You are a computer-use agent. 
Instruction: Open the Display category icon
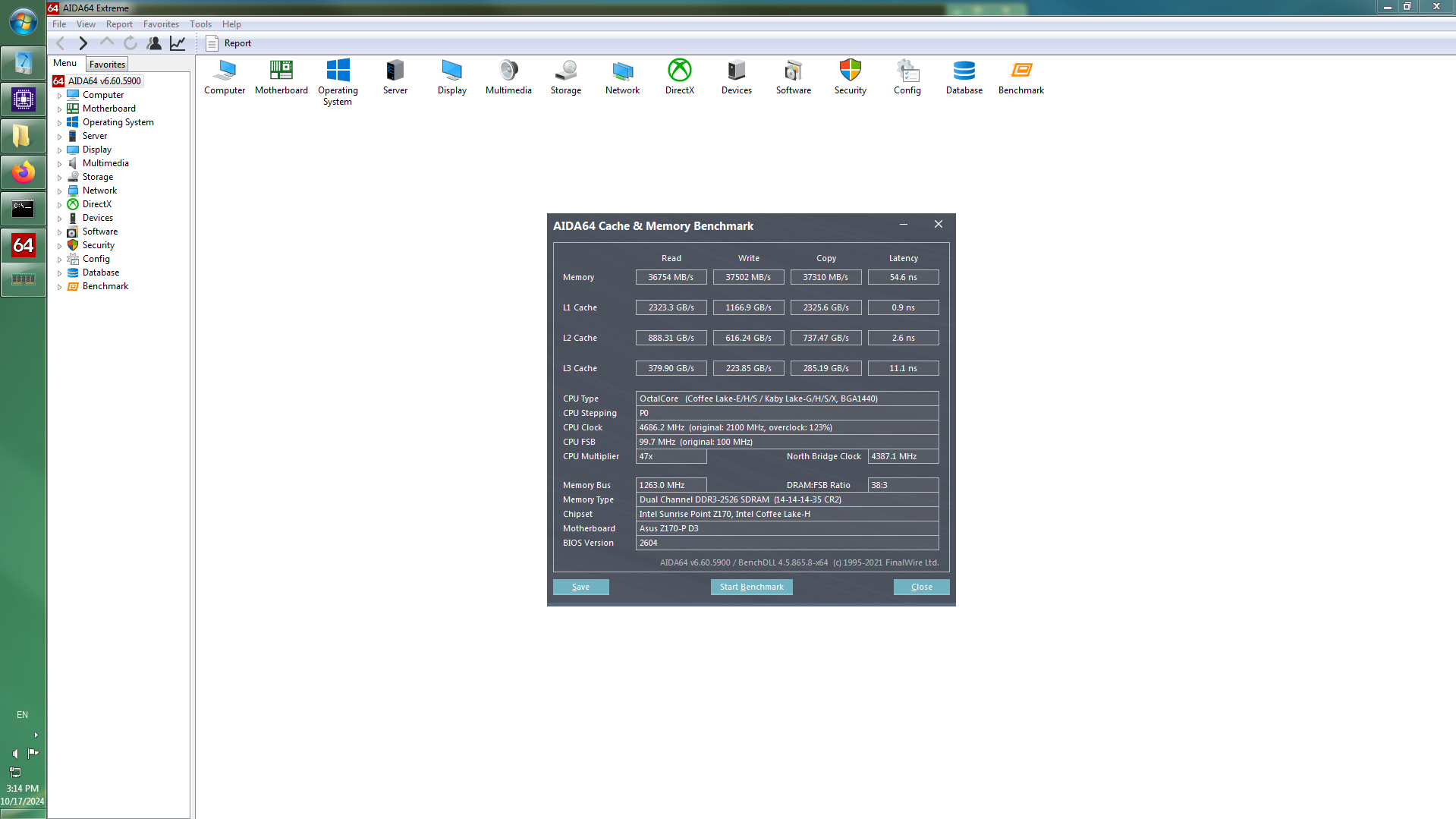point(452,77)
